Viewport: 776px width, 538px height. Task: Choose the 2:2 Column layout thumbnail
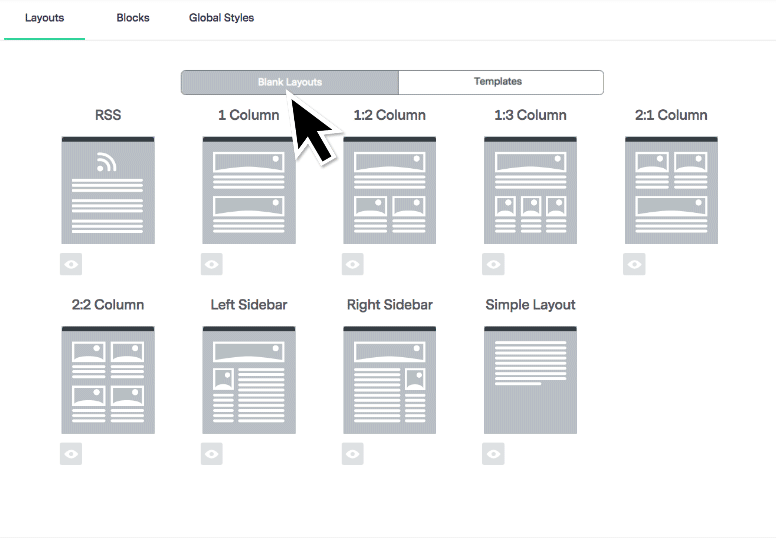[x=108, y=380]
